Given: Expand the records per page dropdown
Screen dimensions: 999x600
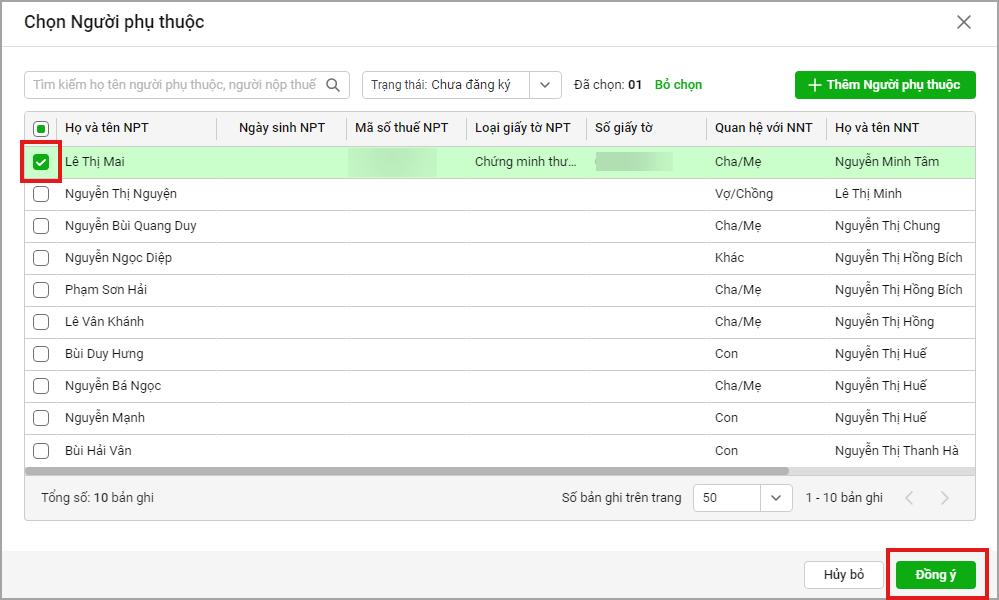Looking at the screenshot, I should 776,497.
